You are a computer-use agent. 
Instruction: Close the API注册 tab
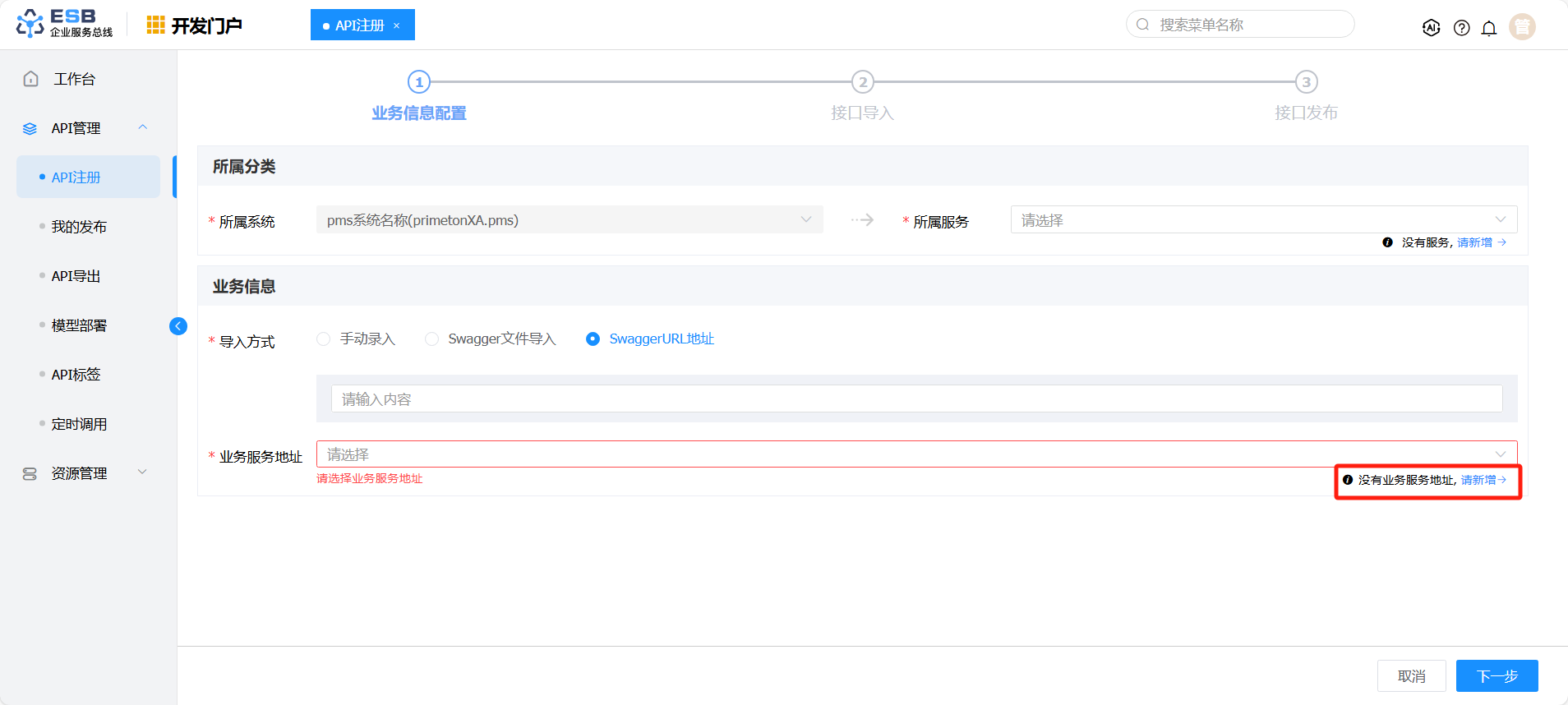pyautogui.click(x=396, y=25)
